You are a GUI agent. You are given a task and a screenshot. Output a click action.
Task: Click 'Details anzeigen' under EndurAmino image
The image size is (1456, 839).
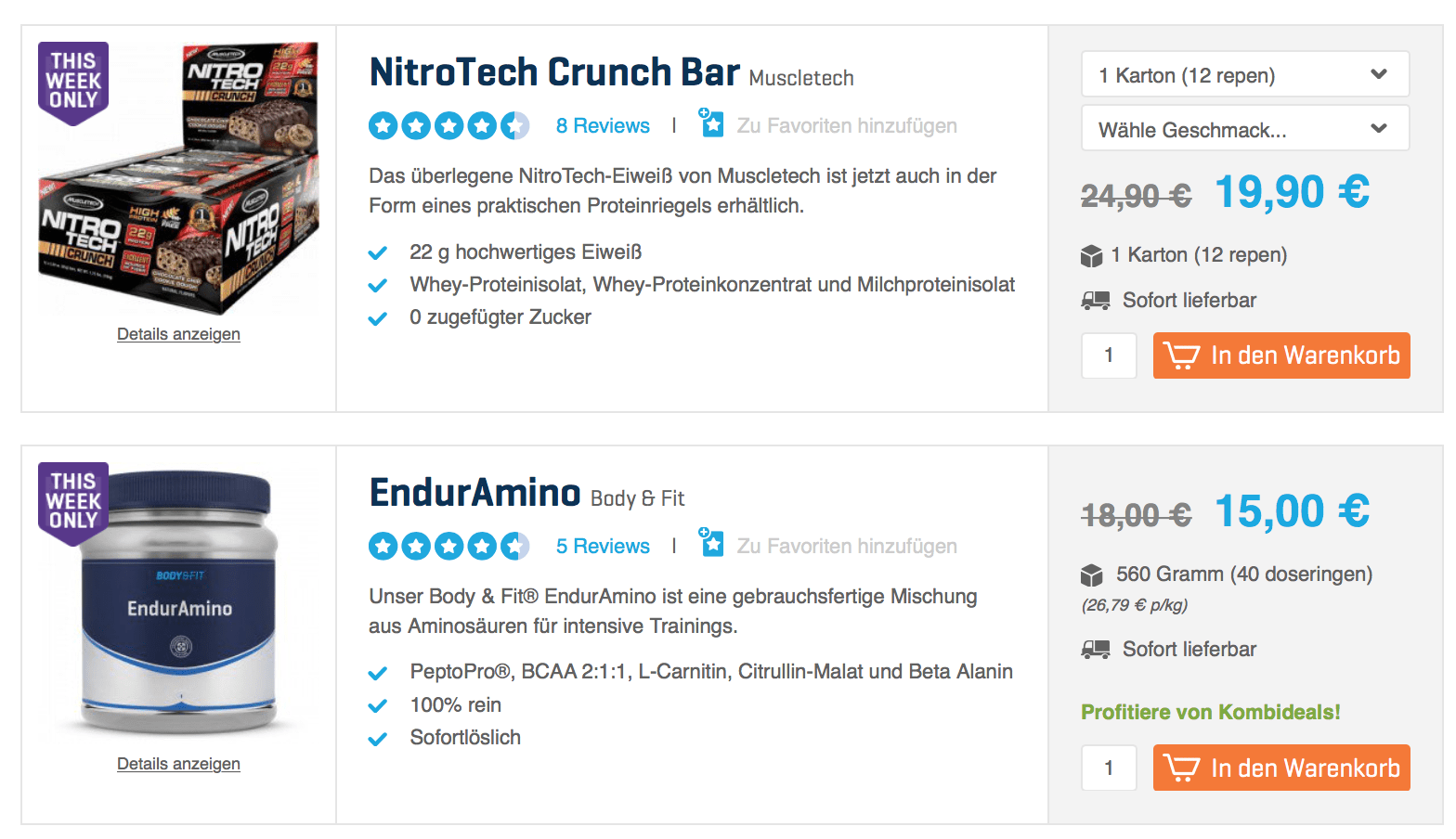(x=178, y=764)
